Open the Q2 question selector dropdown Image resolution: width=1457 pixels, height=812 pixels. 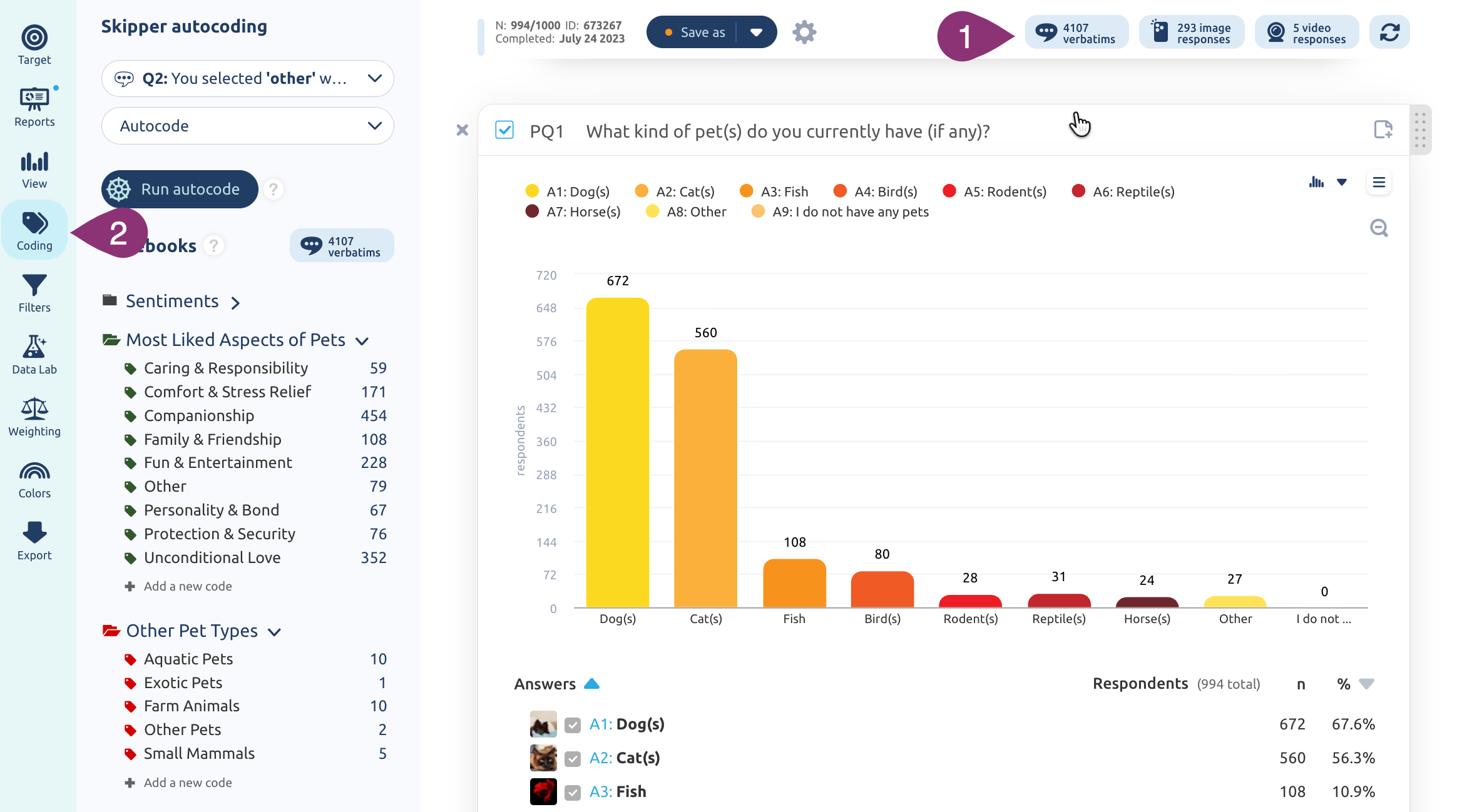click(247, 78)
